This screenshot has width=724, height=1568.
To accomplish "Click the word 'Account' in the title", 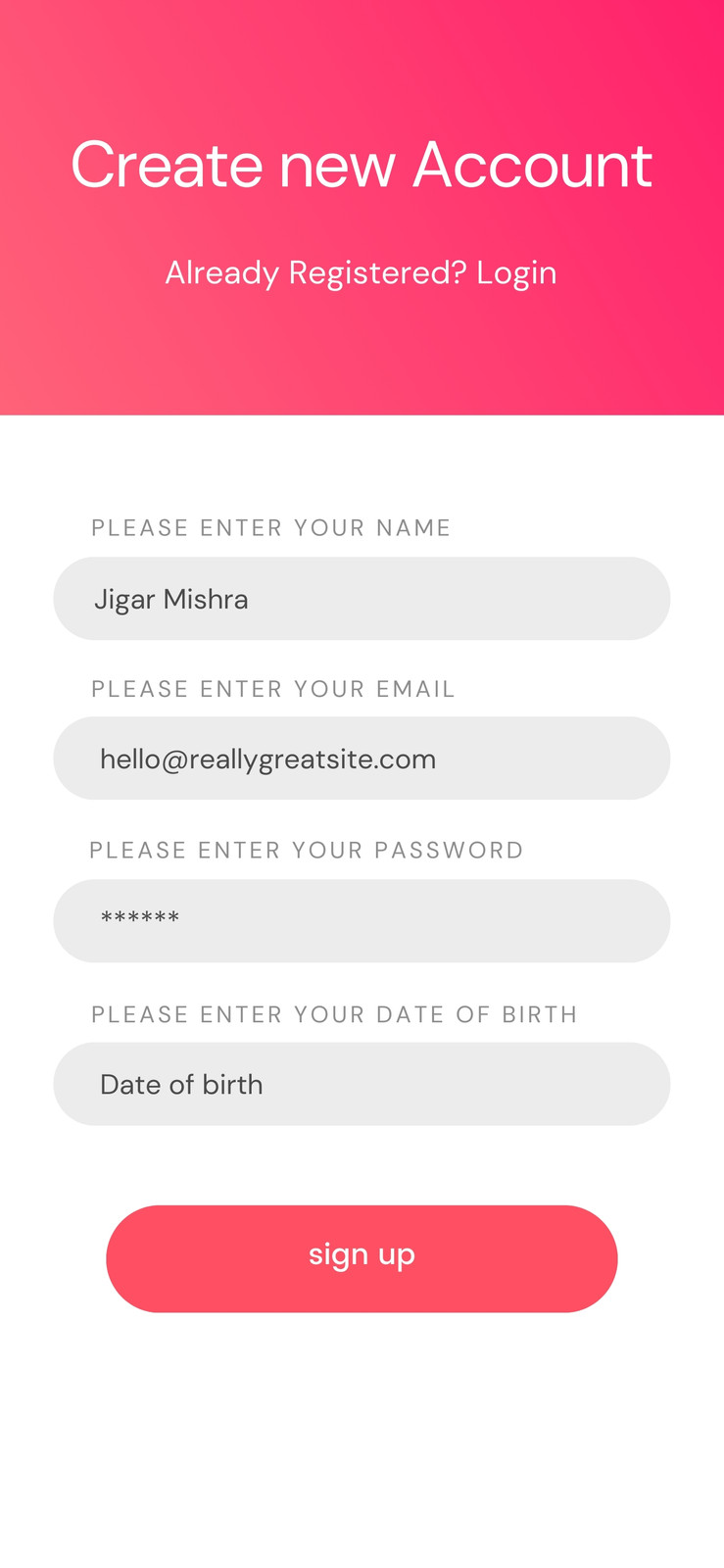I will point(533,165).
